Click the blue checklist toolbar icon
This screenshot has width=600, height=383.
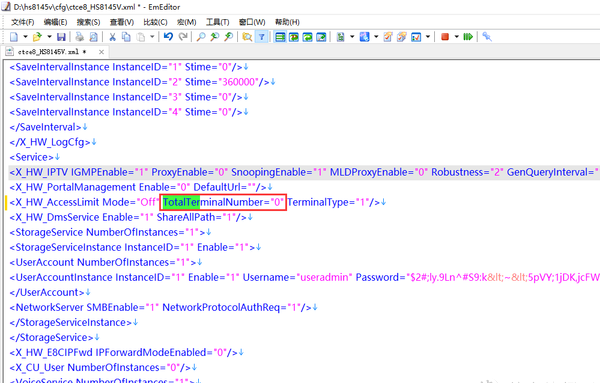tap(416, 37)
